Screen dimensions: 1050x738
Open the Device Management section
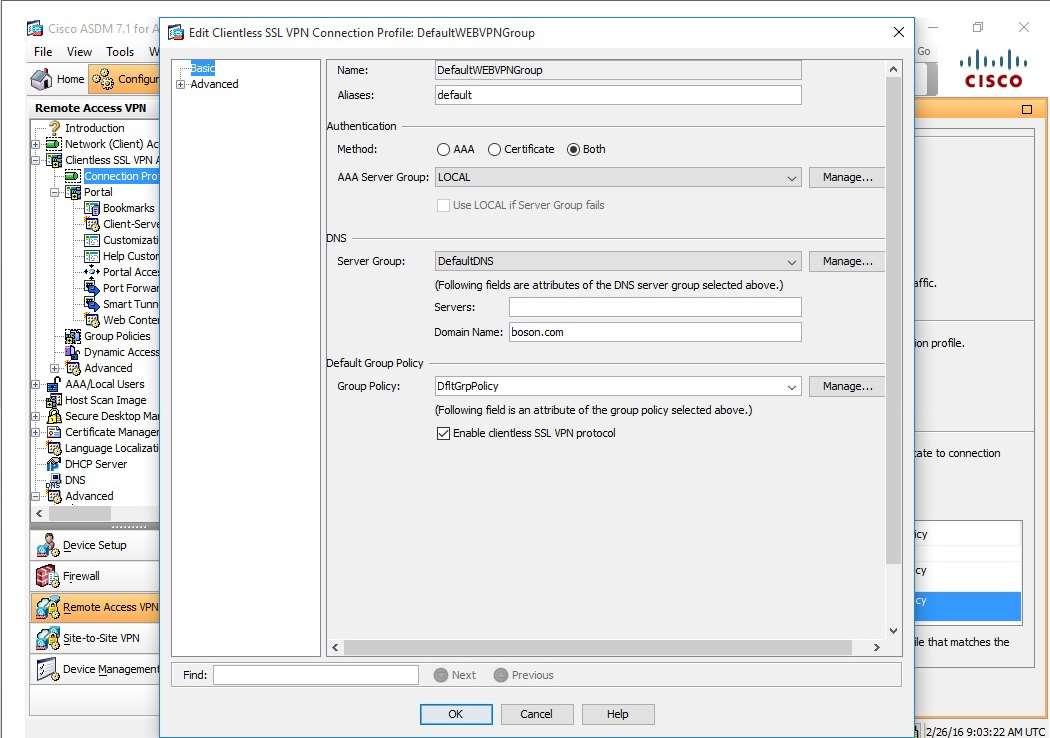(95, 669)
